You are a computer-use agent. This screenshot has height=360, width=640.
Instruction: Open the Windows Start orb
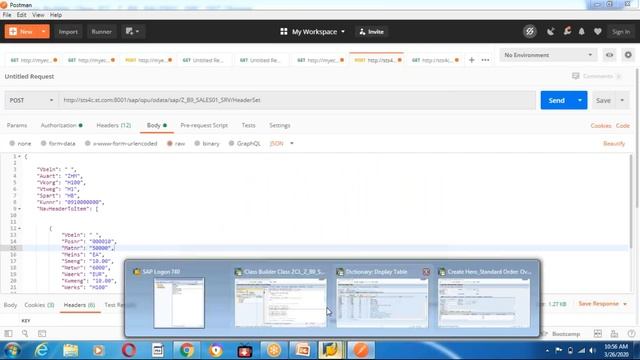pyautogui.click(x=12, y=350)
